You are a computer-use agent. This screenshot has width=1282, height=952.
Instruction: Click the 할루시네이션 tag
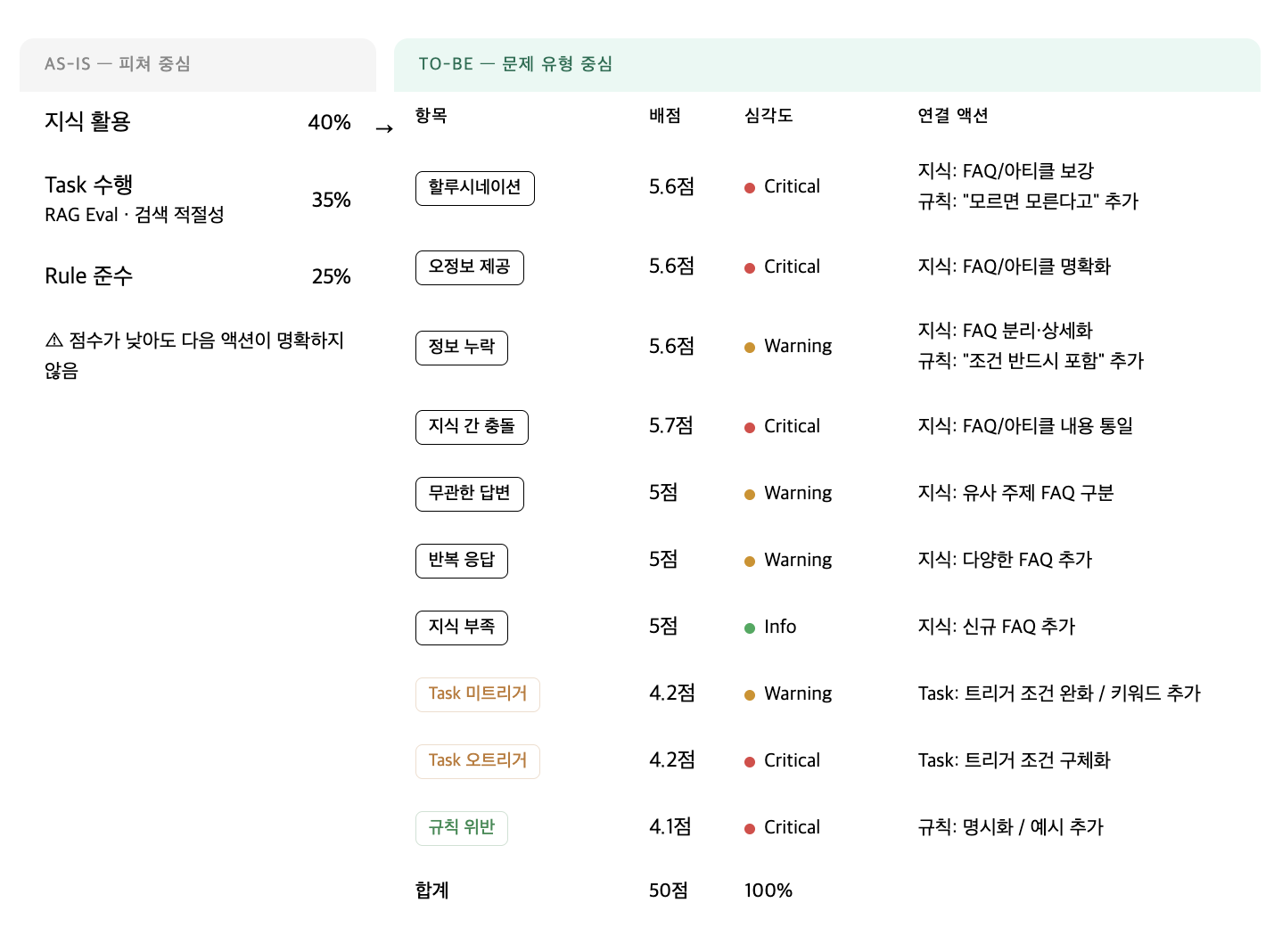(x=474, y=188)
